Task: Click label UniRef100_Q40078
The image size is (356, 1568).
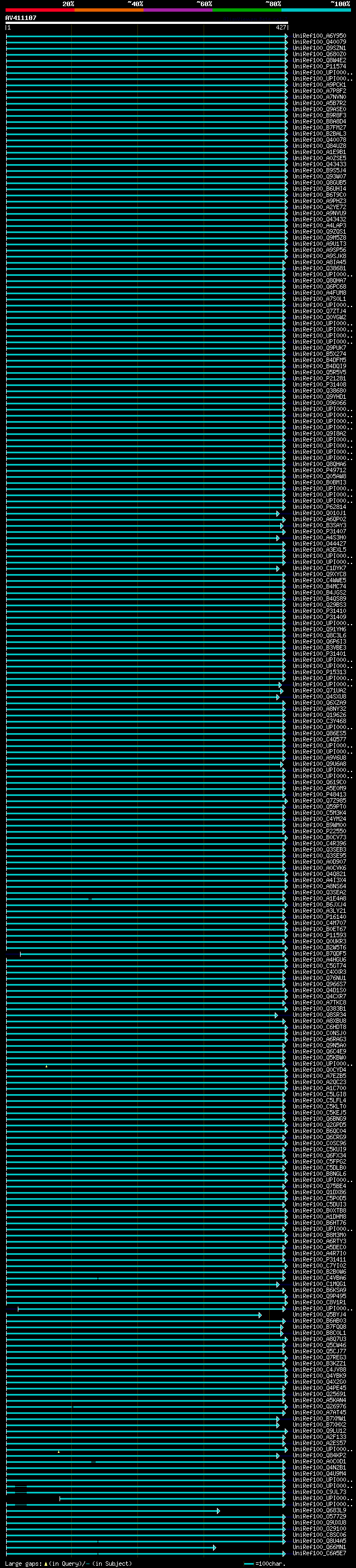Action: tap(319, 140)
